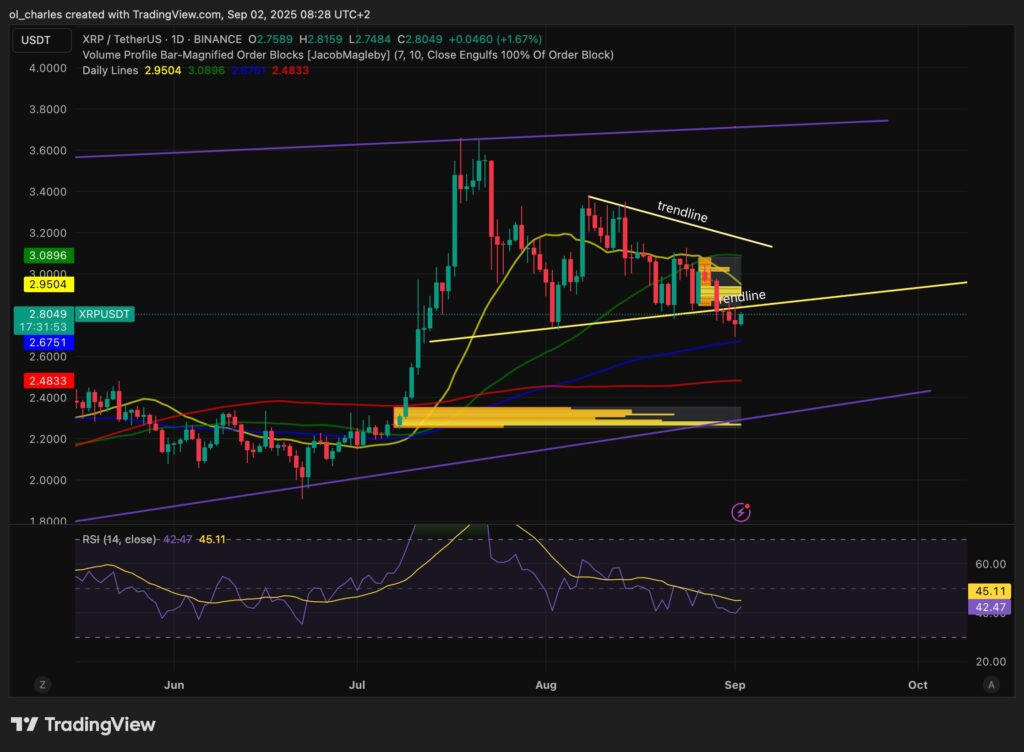This screenshot has width=1024, height=752.
Task: Select the A icon on the time axis
Action: [x=991, y=685]
